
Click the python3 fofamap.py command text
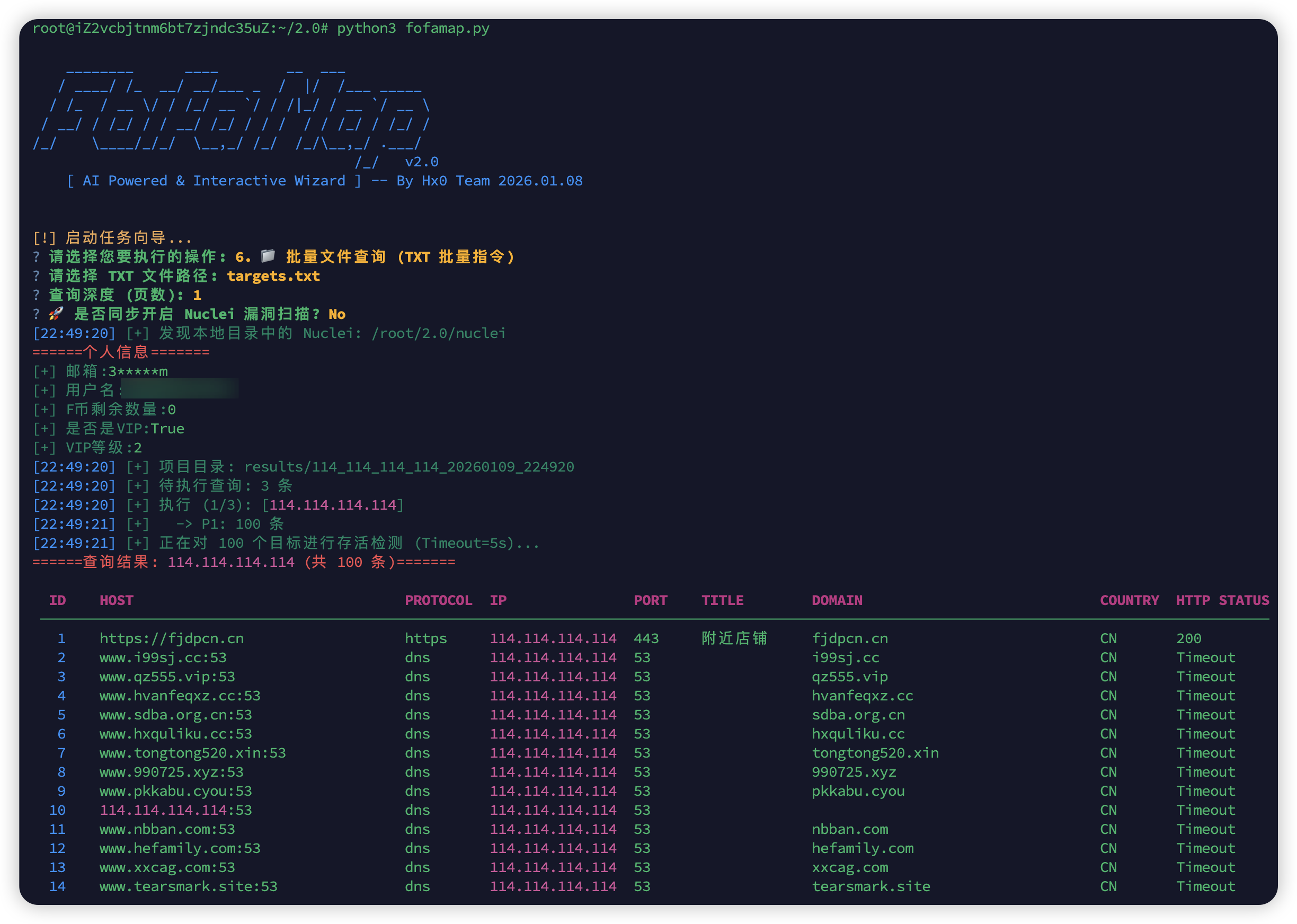pyautogui.click(x=413, y=28)
